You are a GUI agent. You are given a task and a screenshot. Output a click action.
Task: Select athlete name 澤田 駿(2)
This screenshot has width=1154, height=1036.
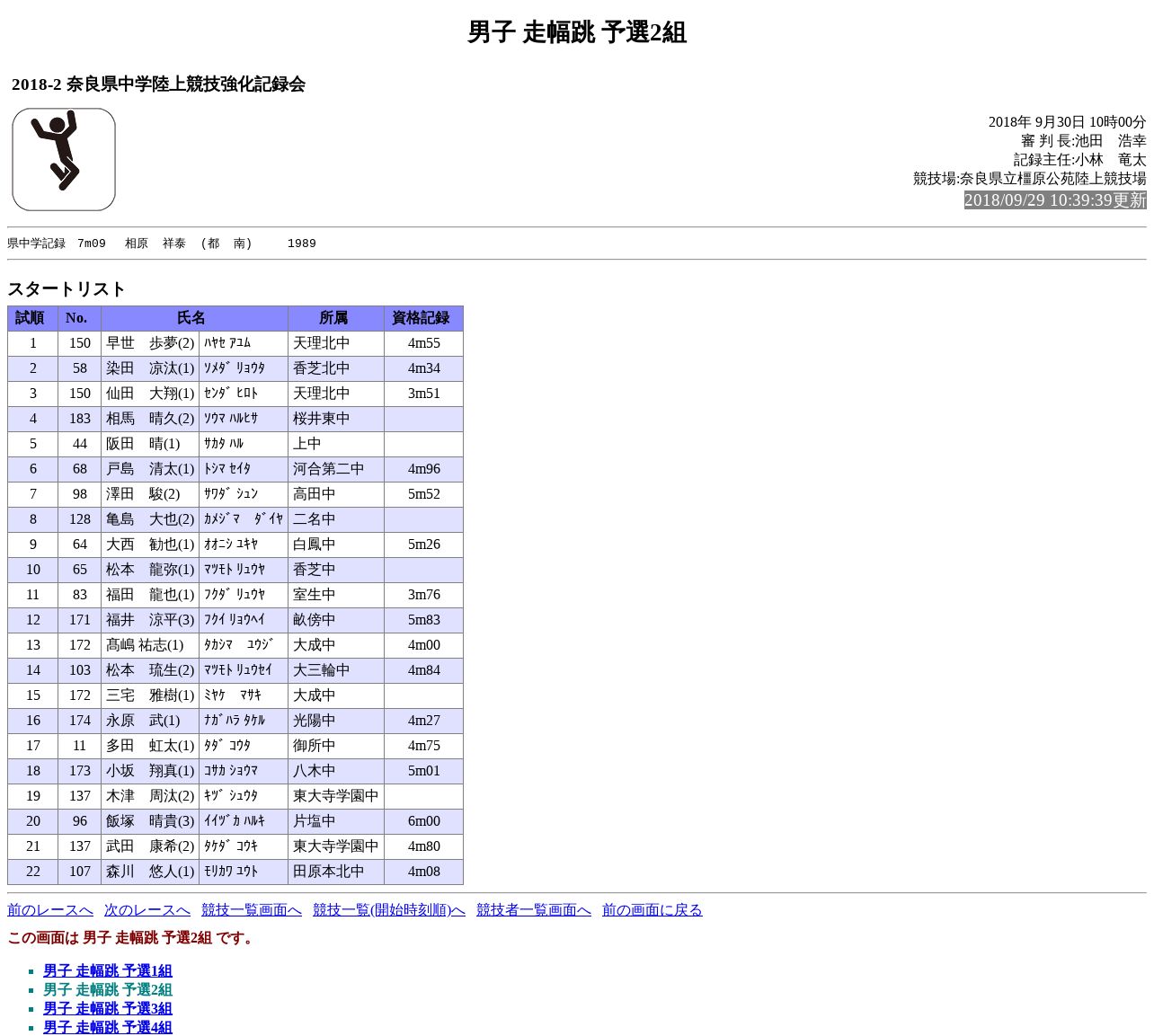[143, 494]
